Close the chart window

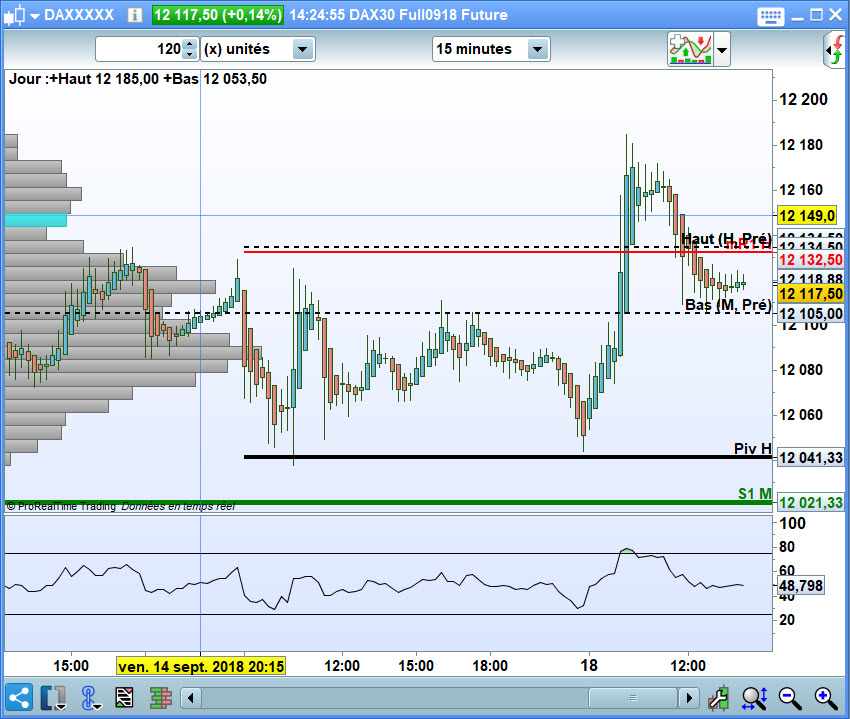click(835, 15)
